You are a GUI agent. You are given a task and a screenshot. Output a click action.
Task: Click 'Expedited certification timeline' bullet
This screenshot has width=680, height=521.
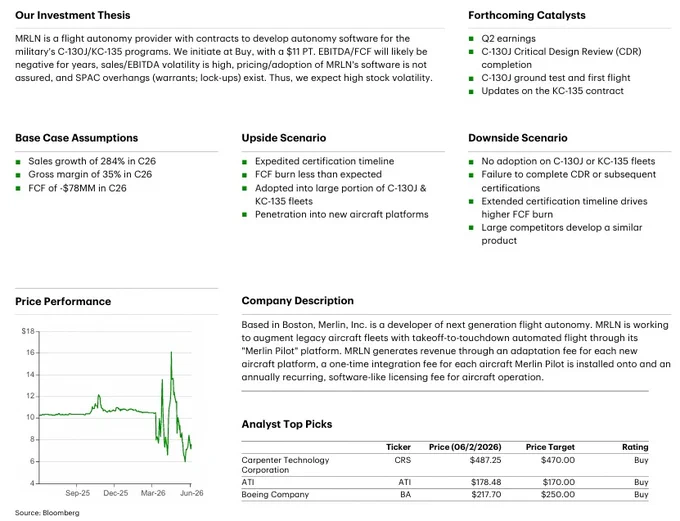coord(324,161)
